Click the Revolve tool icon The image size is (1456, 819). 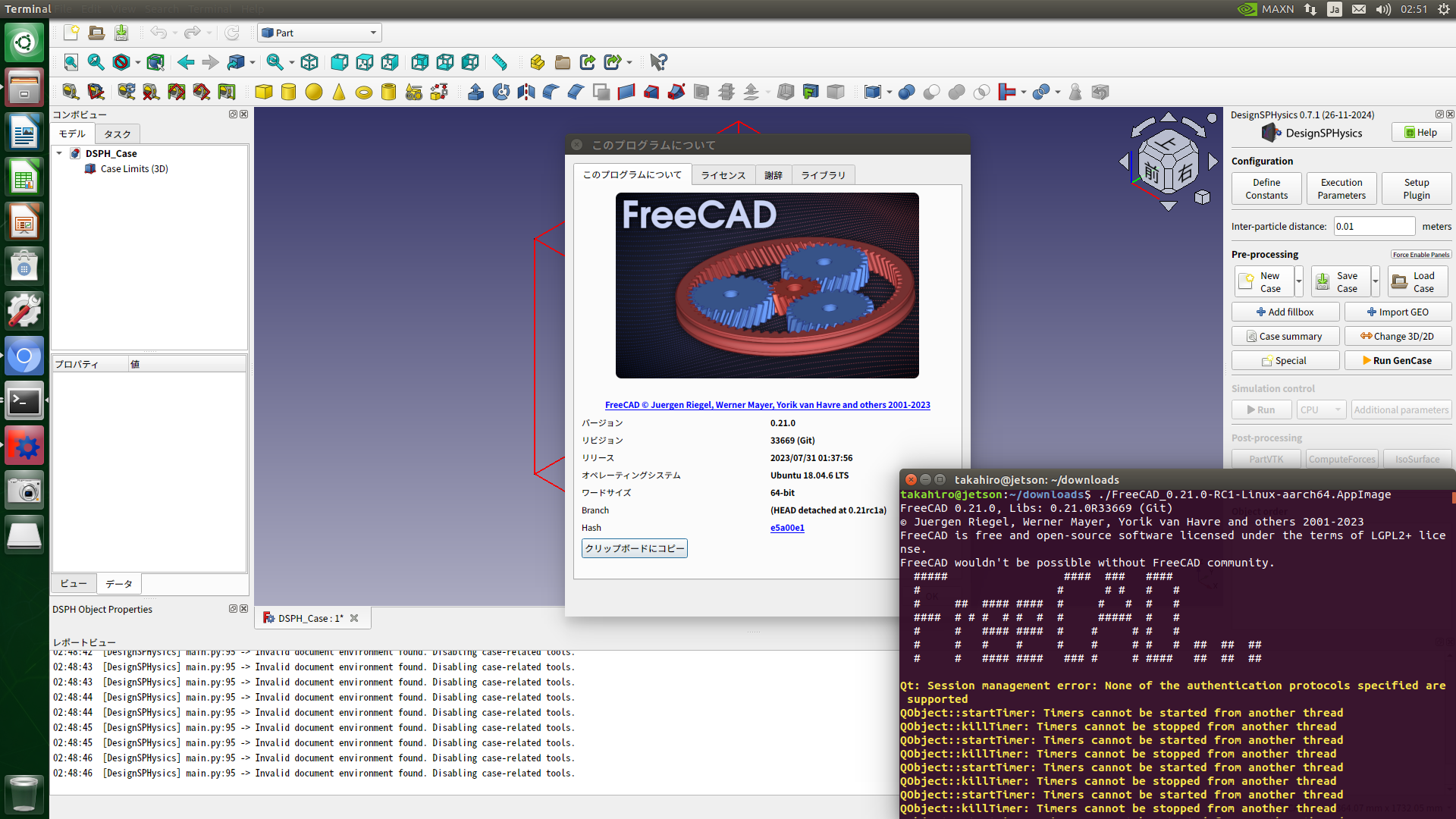pyautogui.click(x=501, y=92)
